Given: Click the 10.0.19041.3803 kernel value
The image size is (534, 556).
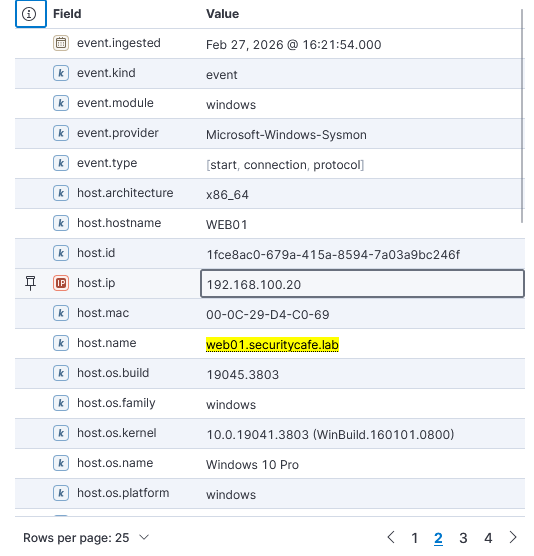Looking at the screenshot, I should click(330, 435).
